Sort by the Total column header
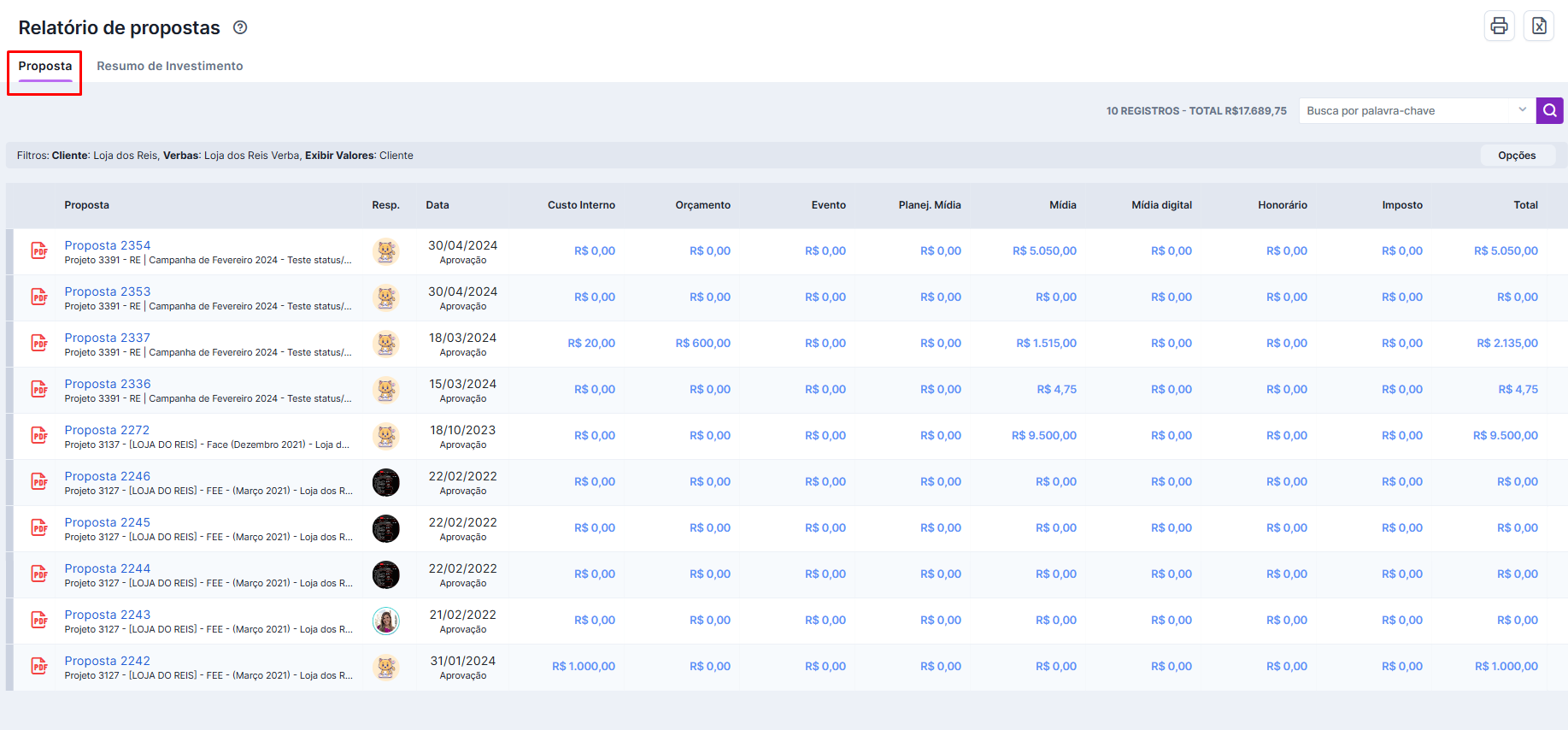The height and width of the screenshot is (730, 1568). (1525, 205)
